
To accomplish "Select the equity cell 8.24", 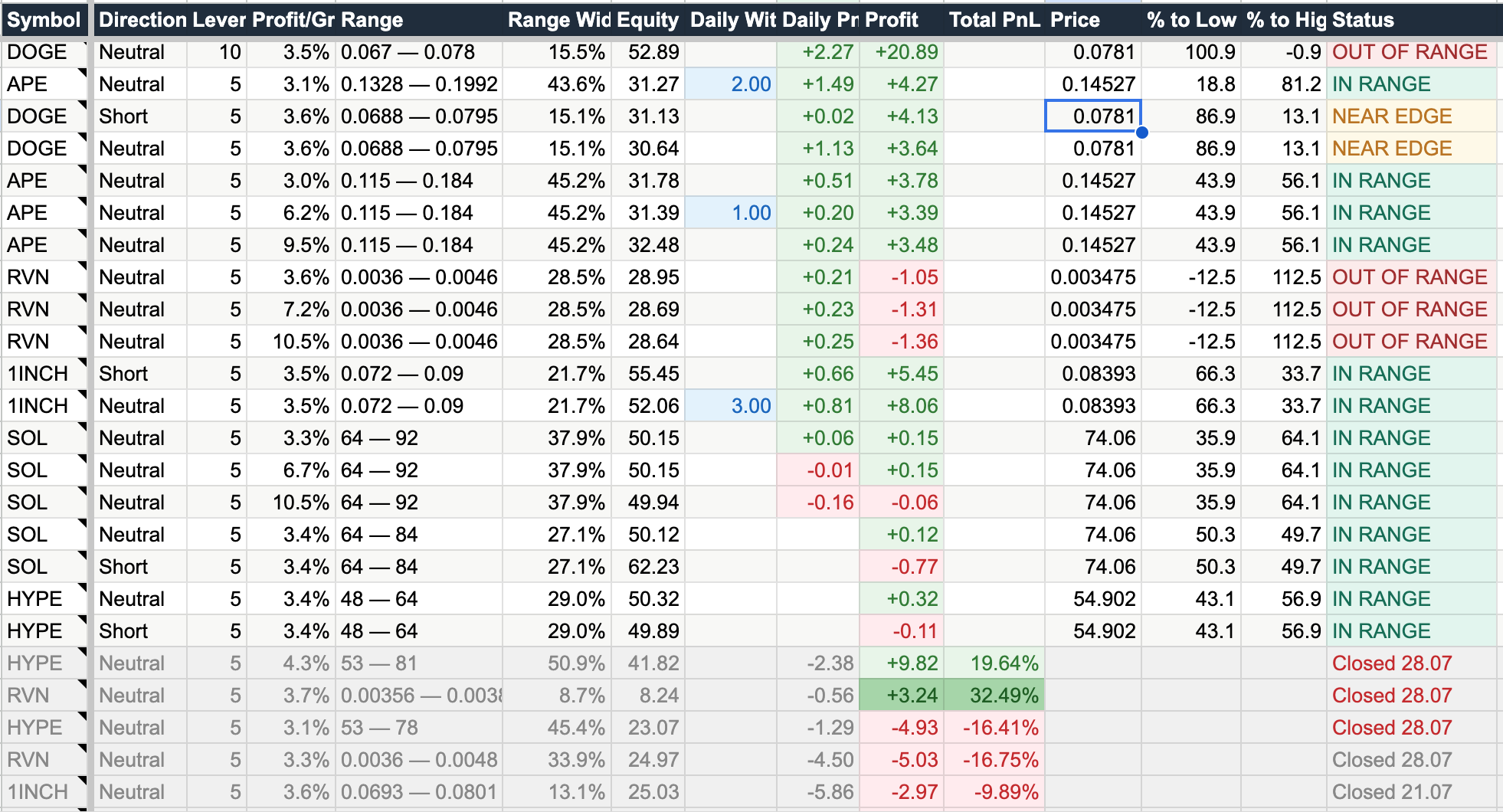I will [648, 696].
